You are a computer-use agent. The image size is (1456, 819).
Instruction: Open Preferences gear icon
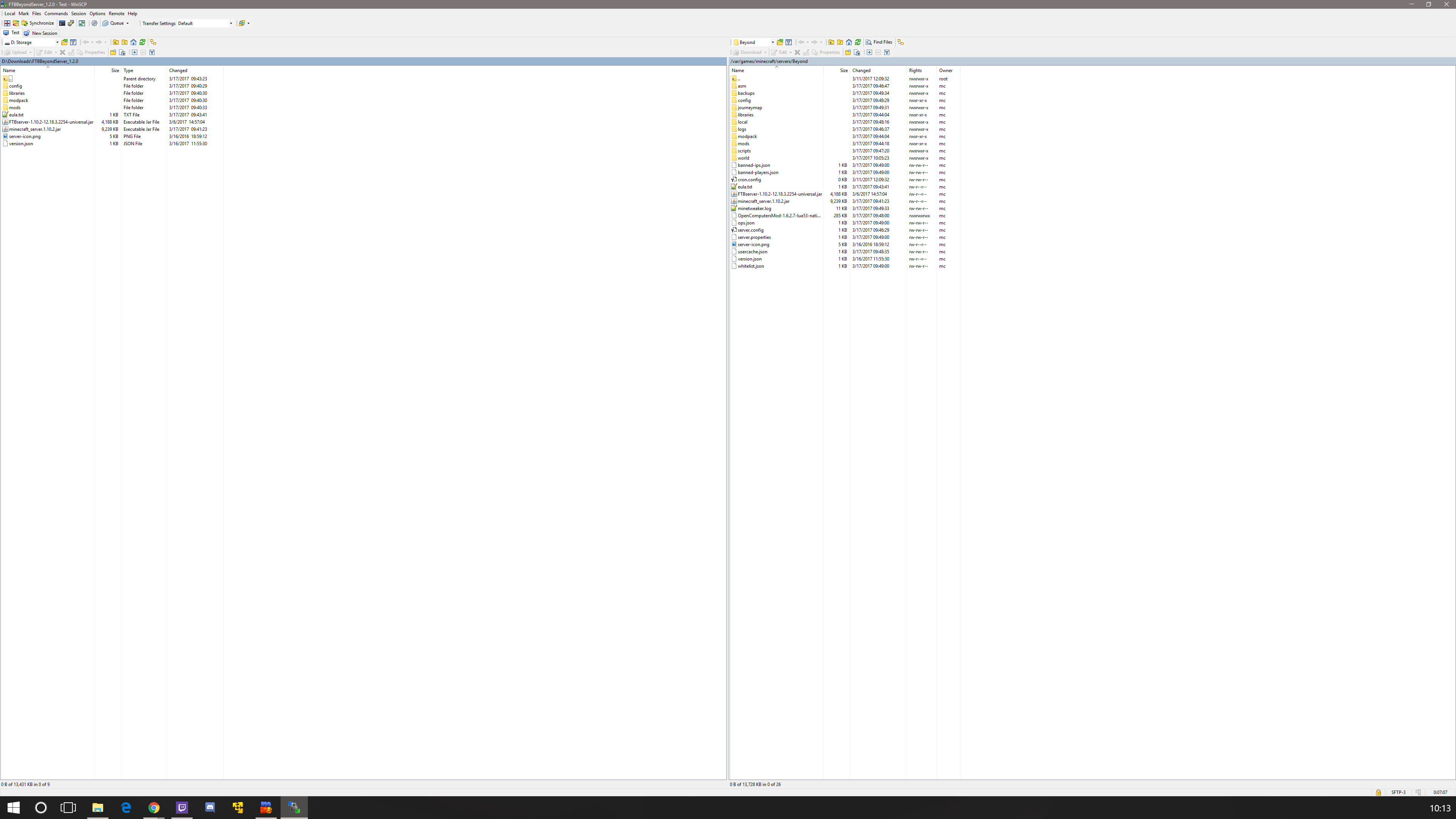[94, 23]
